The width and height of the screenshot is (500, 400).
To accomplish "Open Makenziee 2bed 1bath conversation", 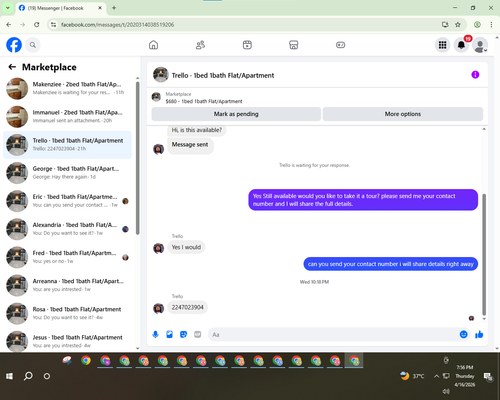I will tap(67, 88).
